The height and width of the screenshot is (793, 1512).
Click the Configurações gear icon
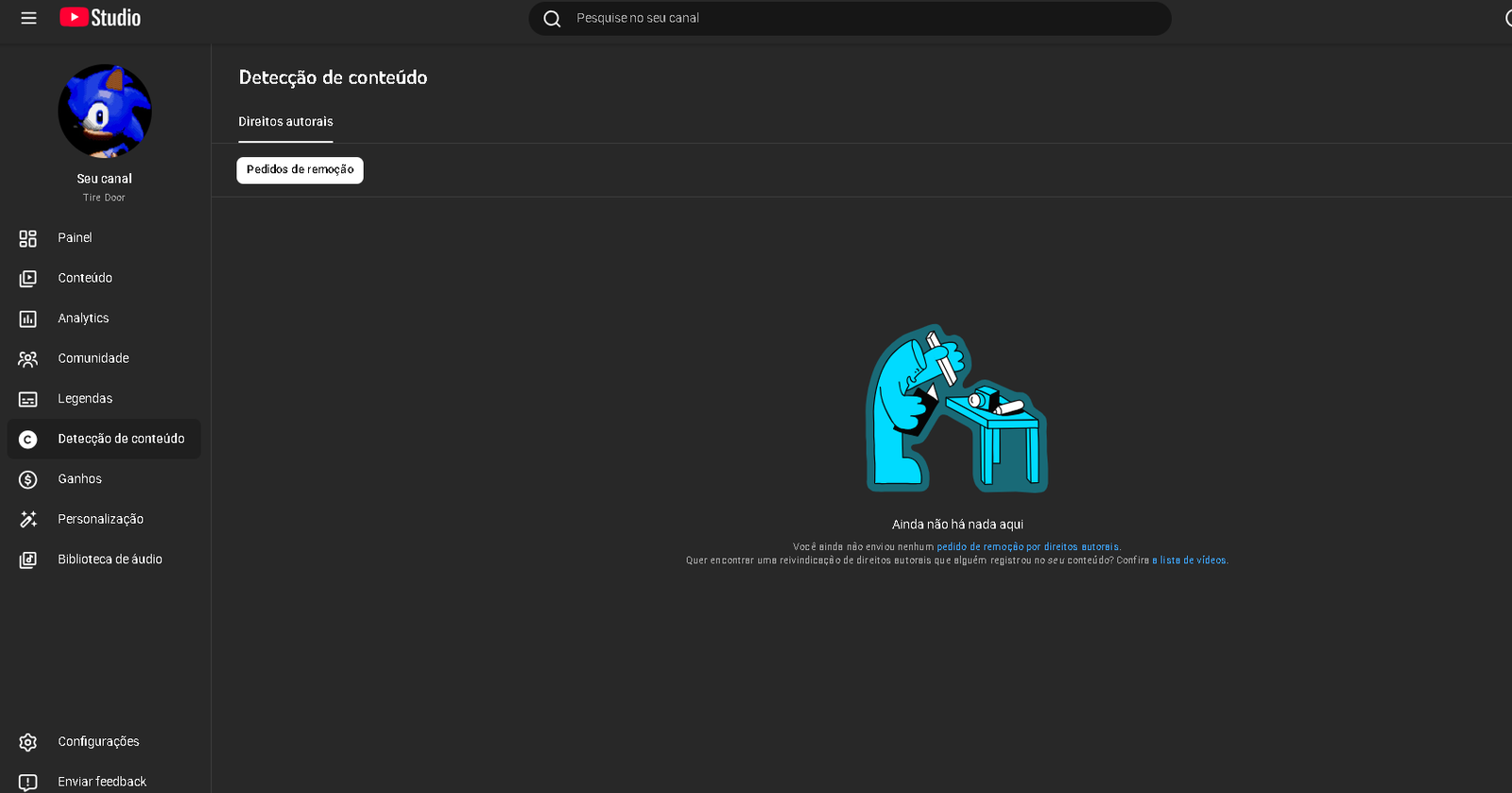pyautogui.click(x=28, y=743)
